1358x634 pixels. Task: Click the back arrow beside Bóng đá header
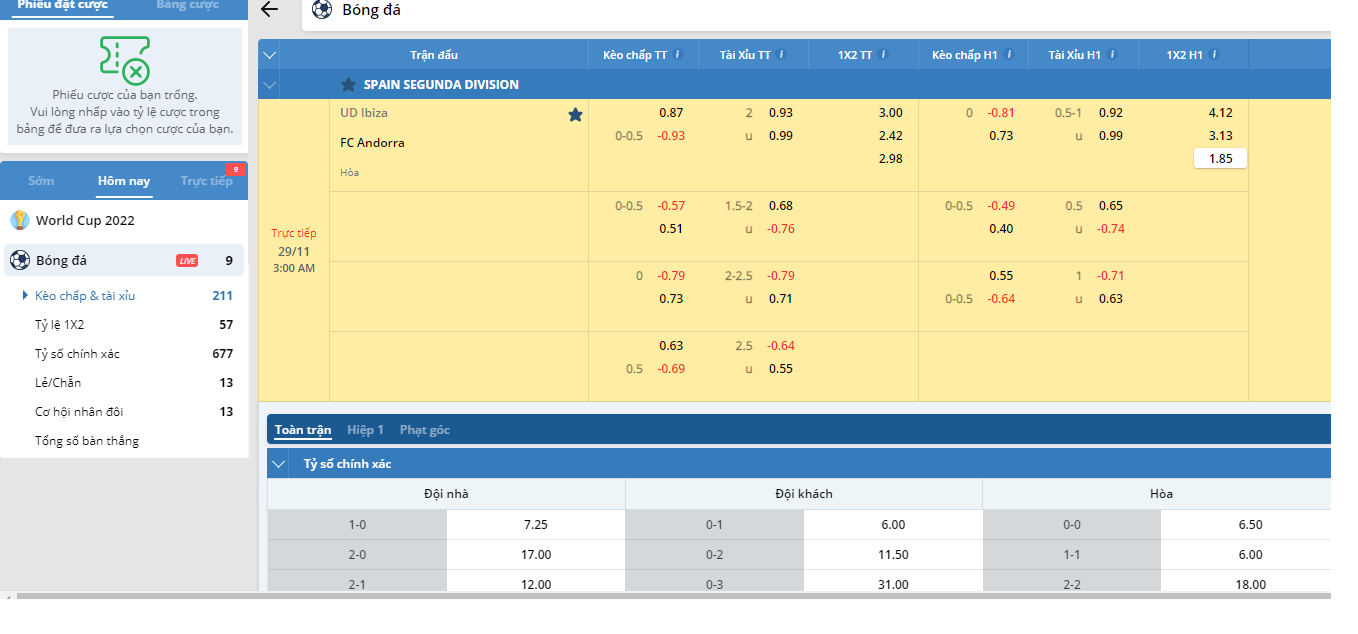tap(269, 10)
